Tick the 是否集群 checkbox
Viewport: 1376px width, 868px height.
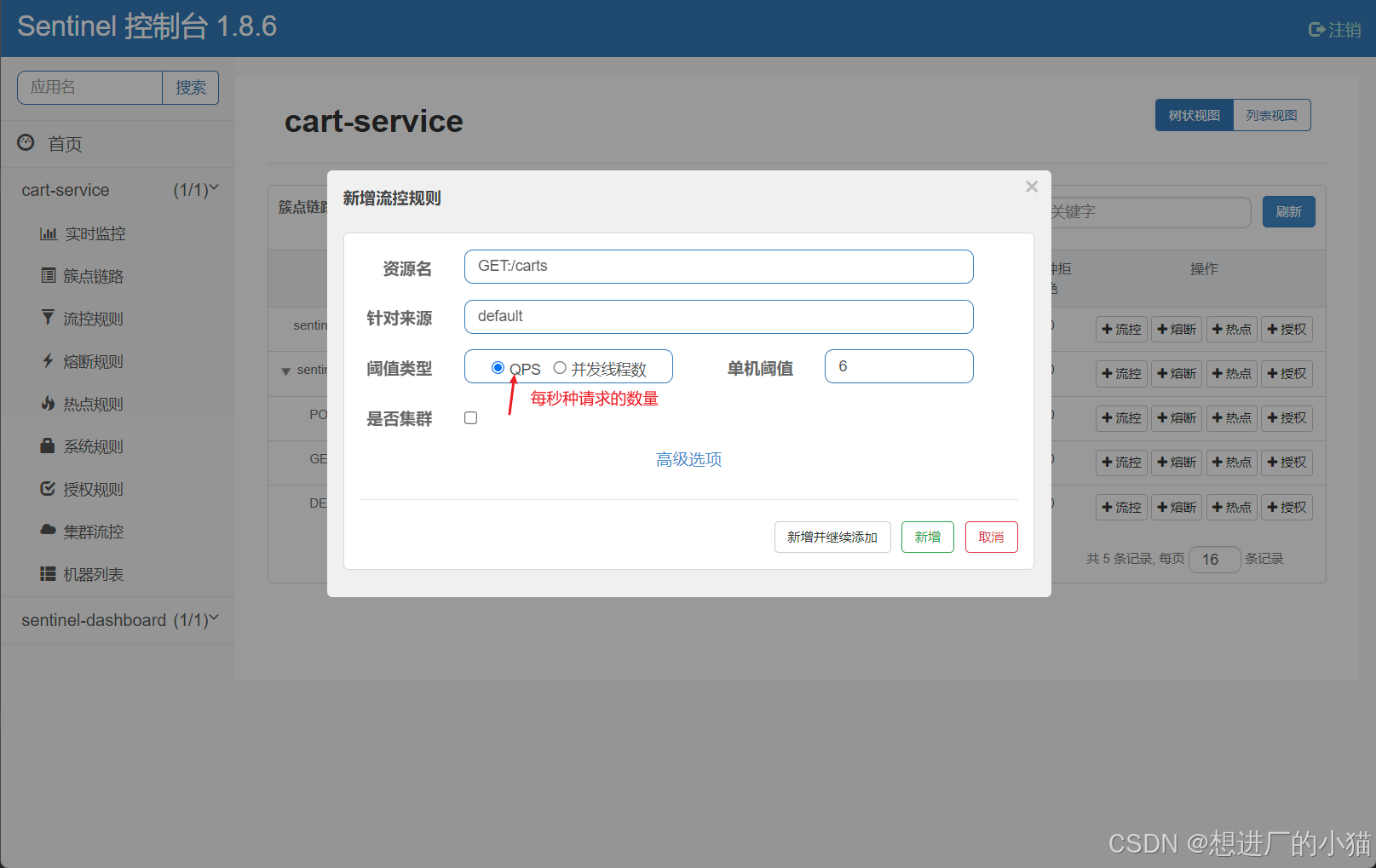click(x=470, y=417)
